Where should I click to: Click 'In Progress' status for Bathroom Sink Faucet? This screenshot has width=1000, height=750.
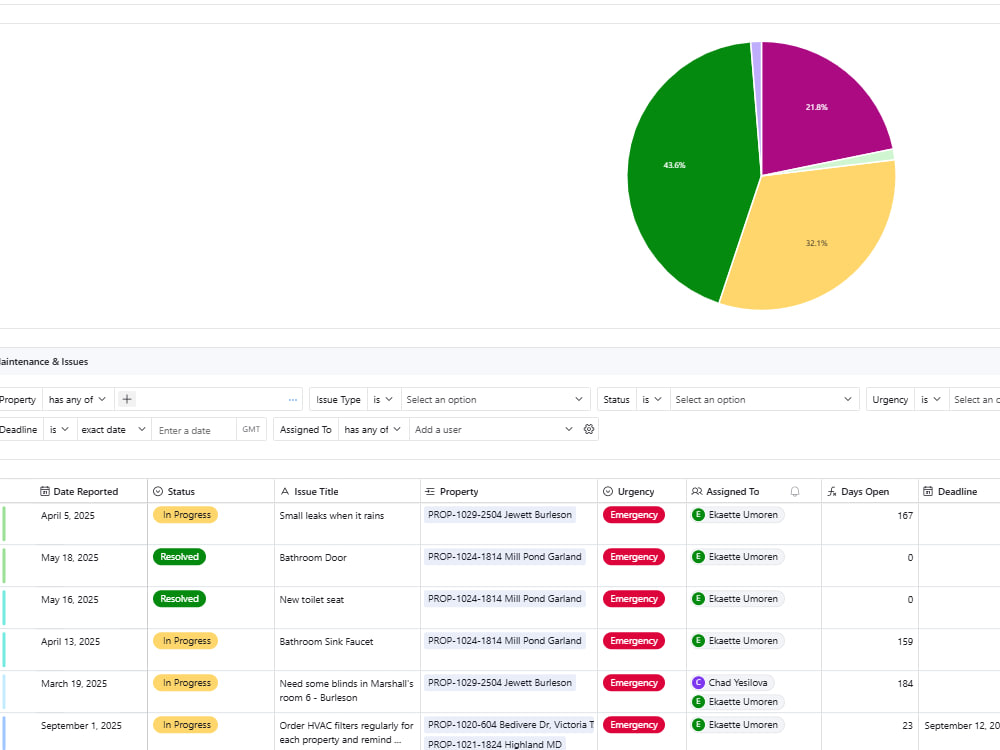[186, 641]
